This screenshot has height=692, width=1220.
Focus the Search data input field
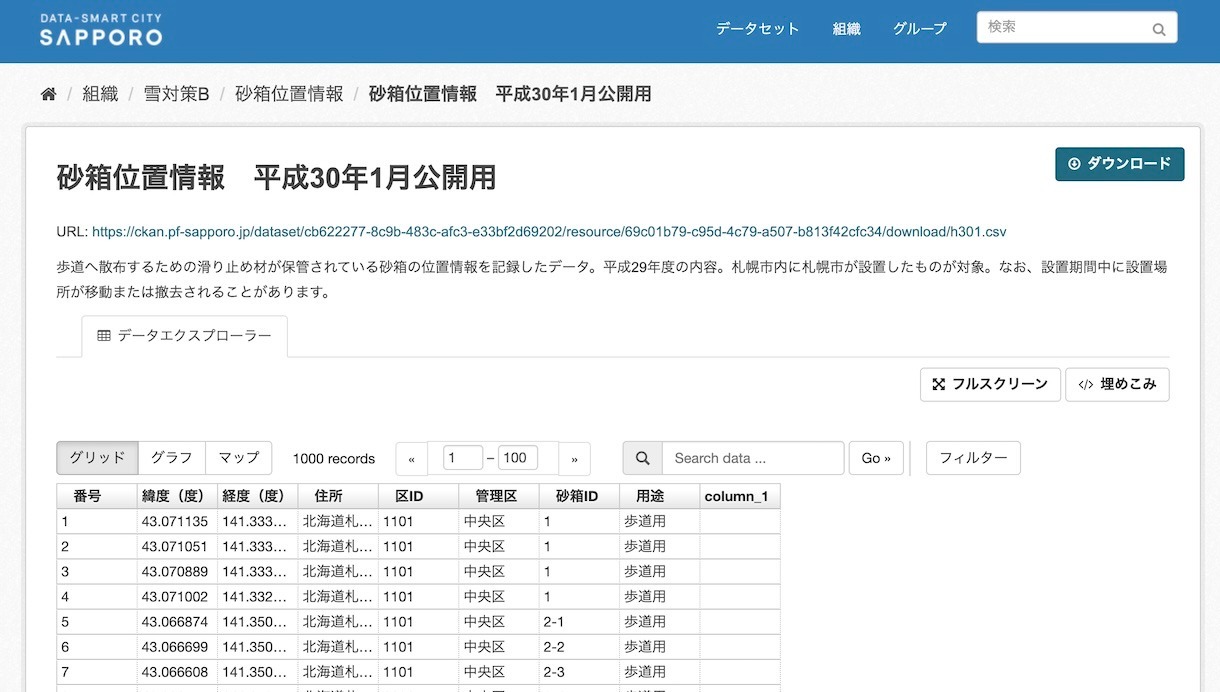click(752, 458)
